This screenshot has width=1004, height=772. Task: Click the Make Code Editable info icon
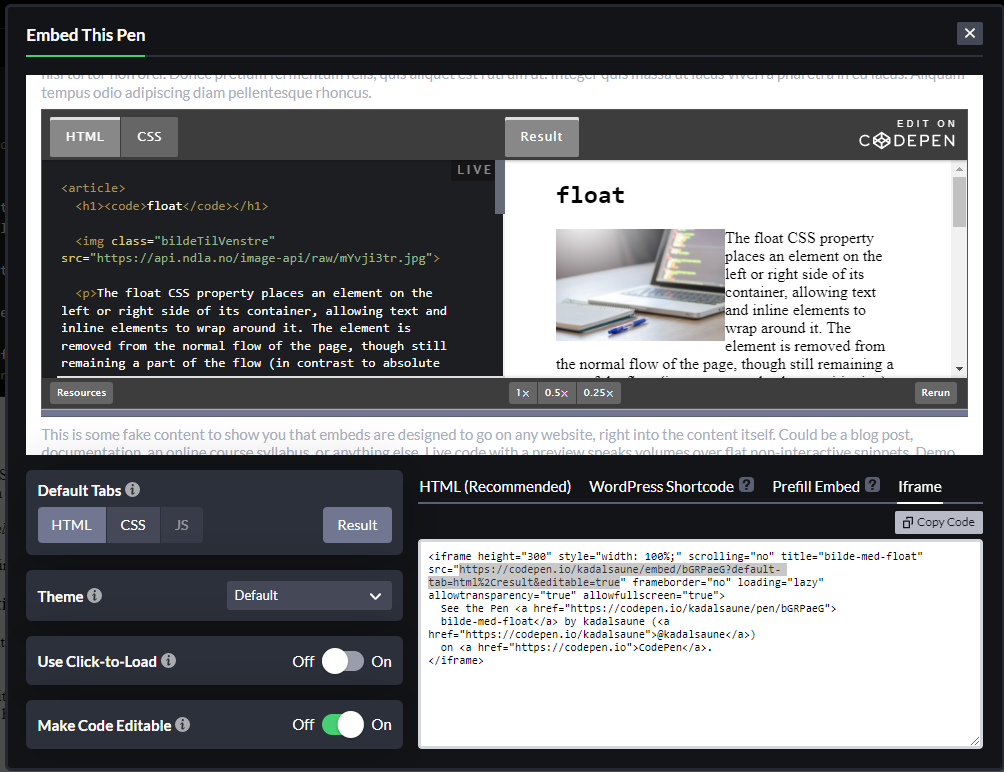pos(182,725)
